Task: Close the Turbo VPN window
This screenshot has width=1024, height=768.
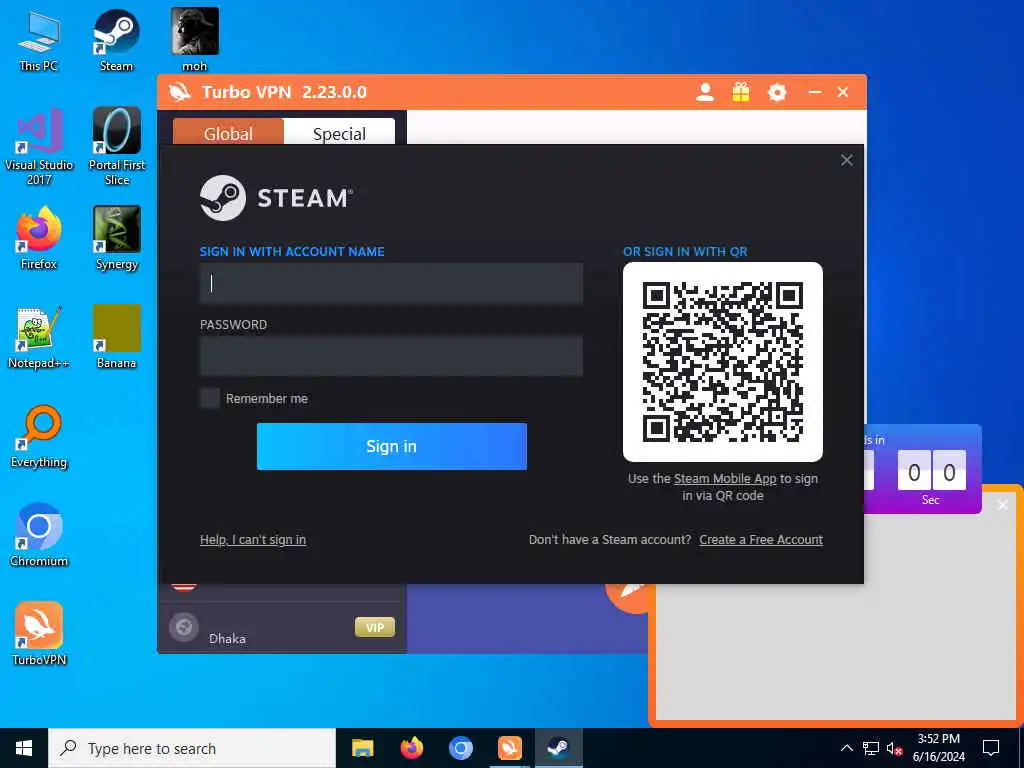Action: [x=842, y=92]
